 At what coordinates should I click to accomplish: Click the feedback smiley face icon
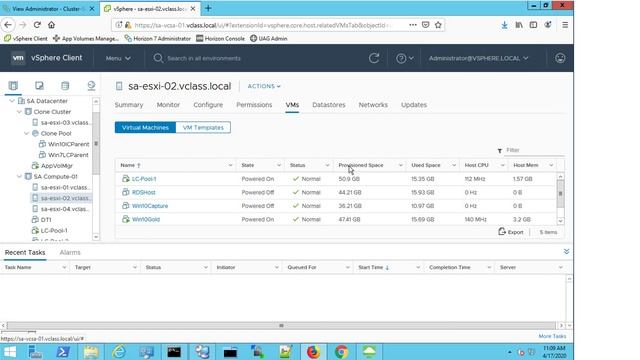560,58
